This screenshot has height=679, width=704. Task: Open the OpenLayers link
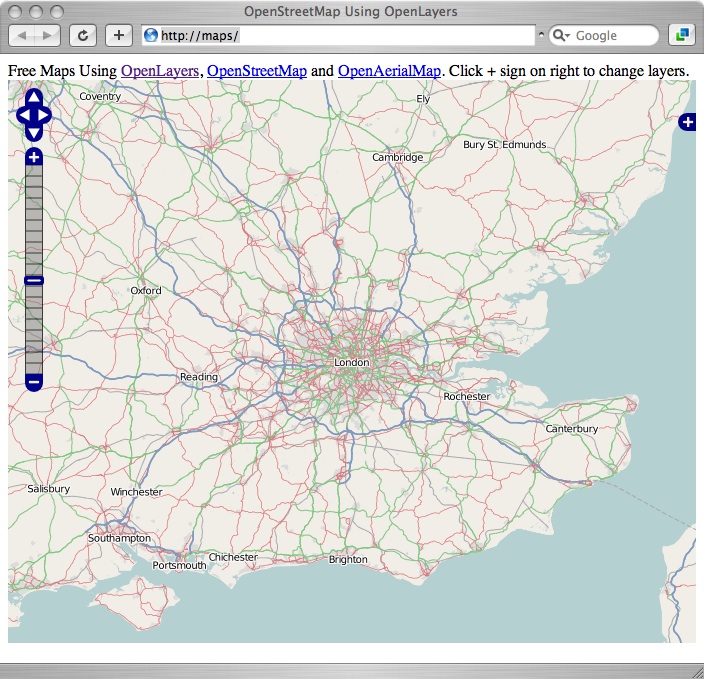160,71
